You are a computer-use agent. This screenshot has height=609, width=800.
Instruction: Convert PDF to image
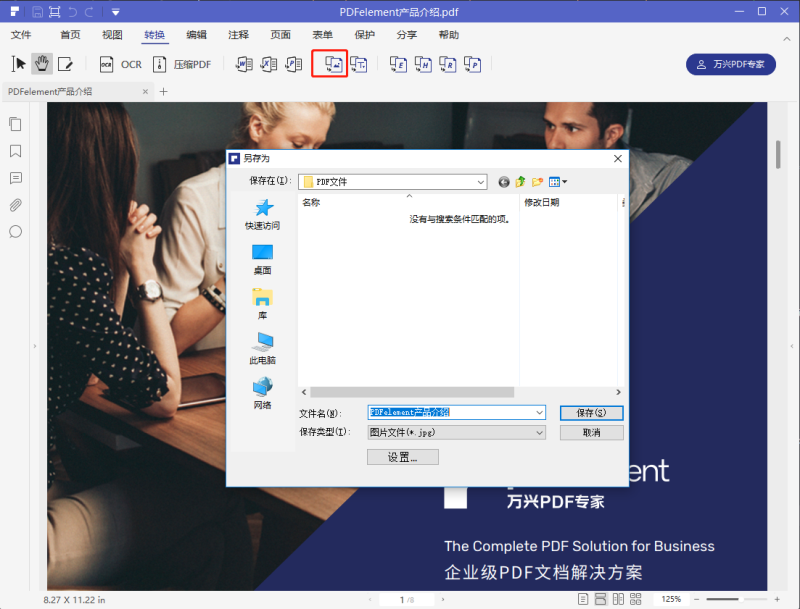(330, 63)
